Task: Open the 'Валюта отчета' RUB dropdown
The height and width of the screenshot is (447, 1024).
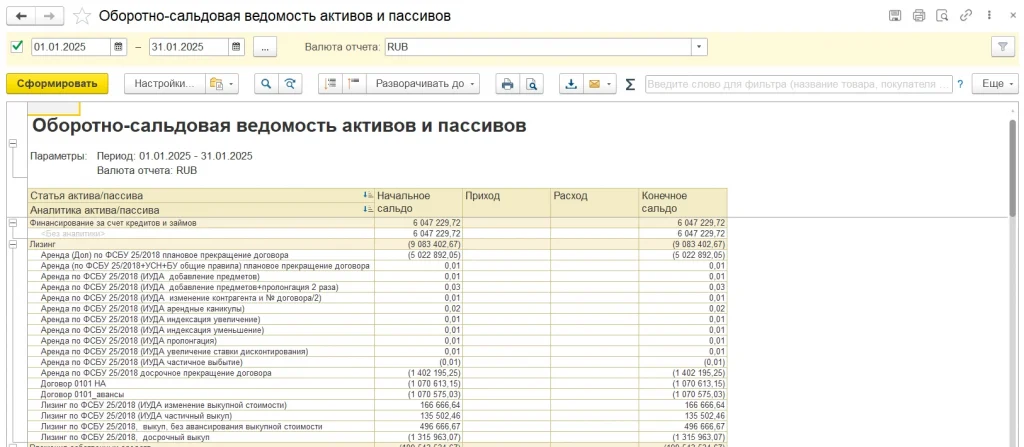Action: tap(699, 47)
